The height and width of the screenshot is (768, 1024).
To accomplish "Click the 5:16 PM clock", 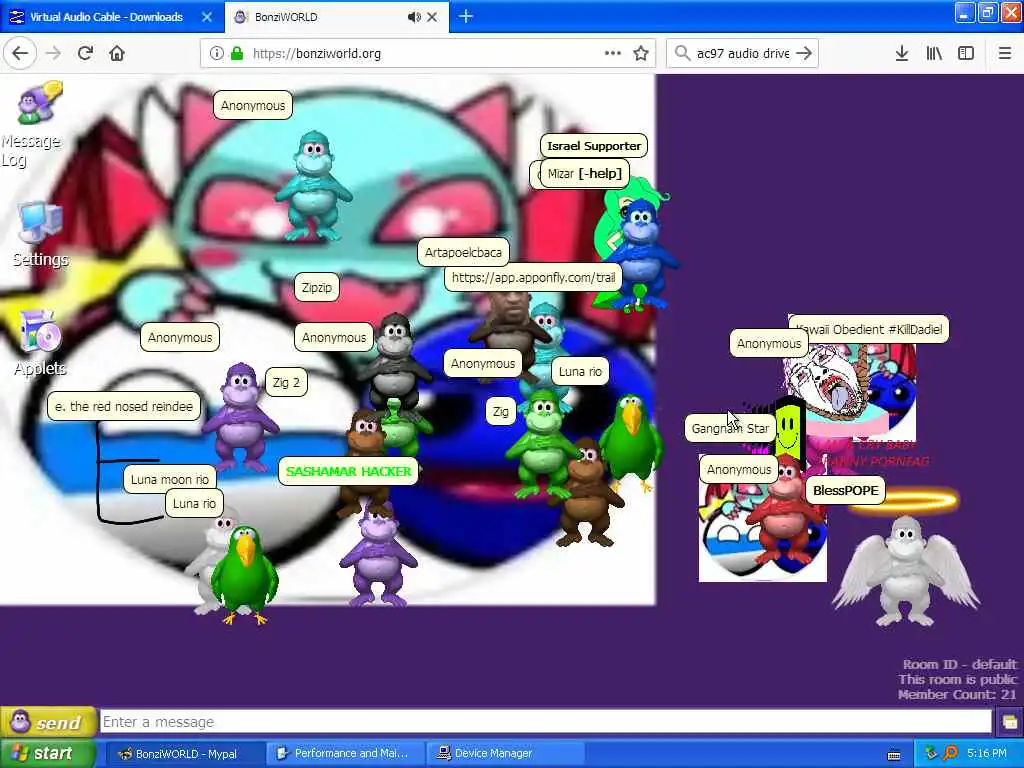I will (987, 754).
